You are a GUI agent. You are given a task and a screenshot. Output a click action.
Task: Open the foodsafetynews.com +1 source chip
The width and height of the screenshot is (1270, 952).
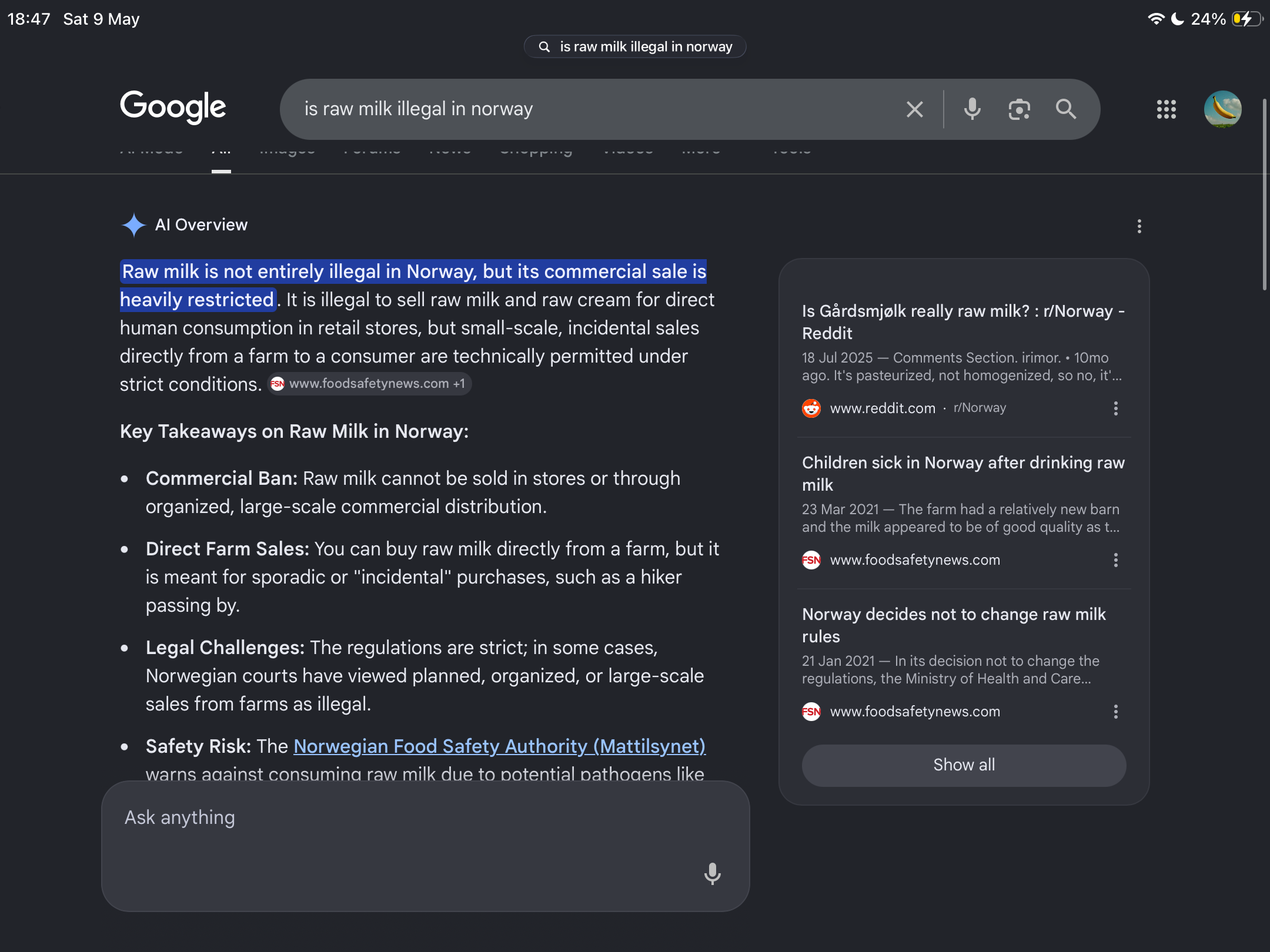(x=369, y=384)
